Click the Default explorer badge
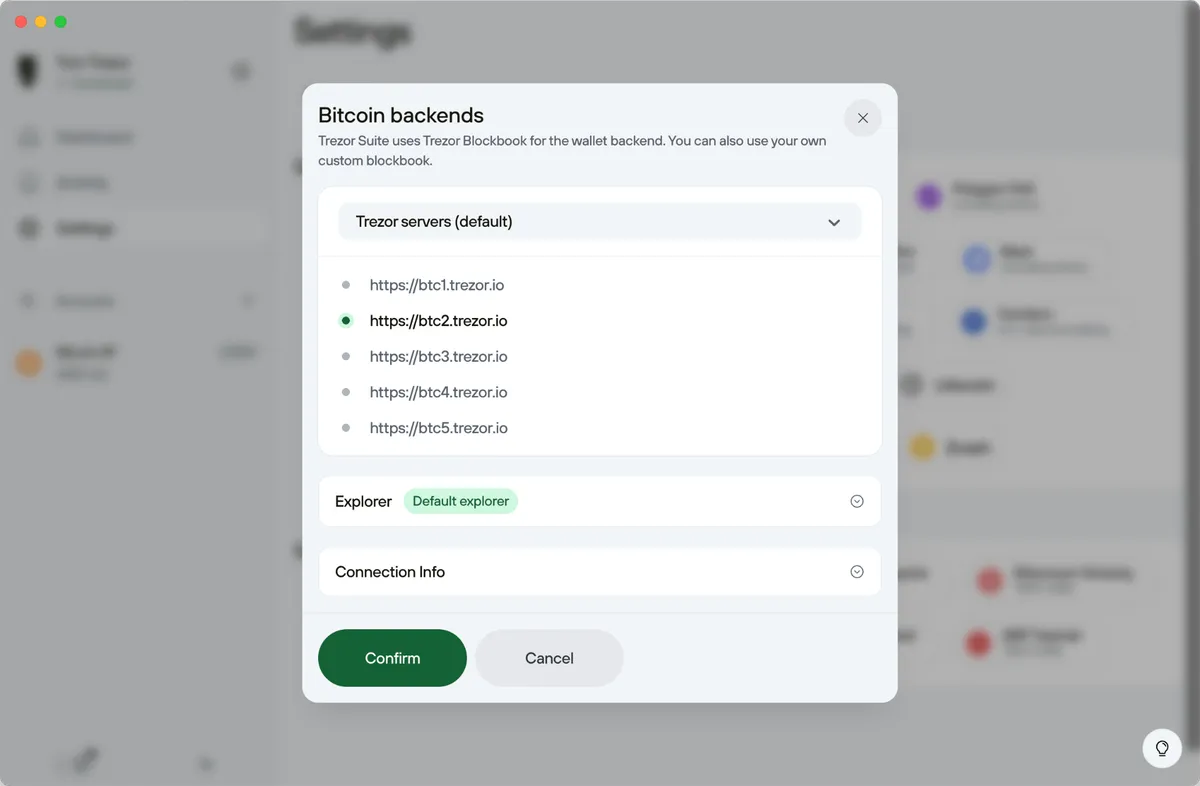This screenshot has height=786, width=1200. click(460, 501)
